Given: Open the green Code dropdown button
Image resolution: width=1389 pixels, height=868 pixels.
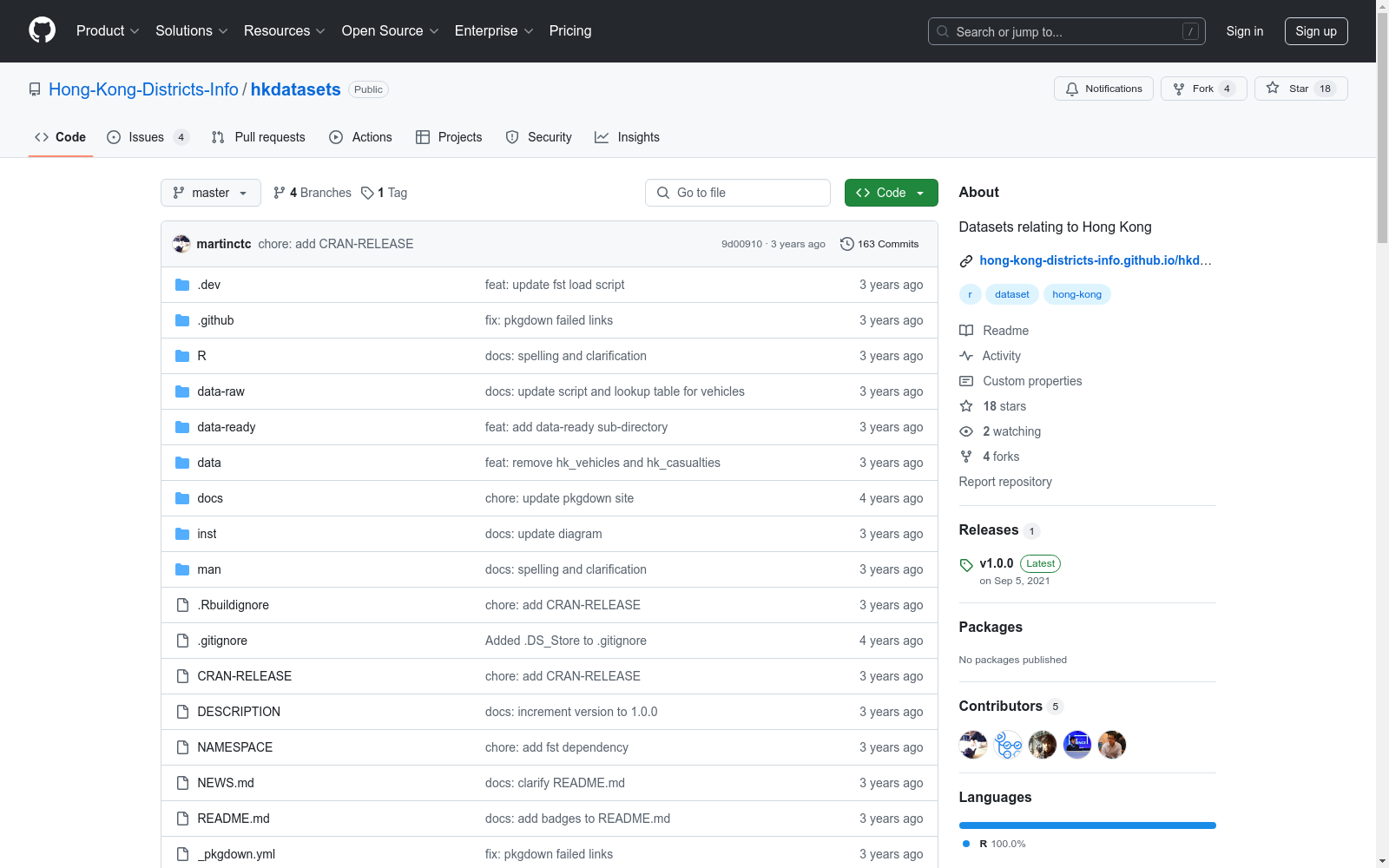Looking at the screenshot, I should (x=891, y=193).
